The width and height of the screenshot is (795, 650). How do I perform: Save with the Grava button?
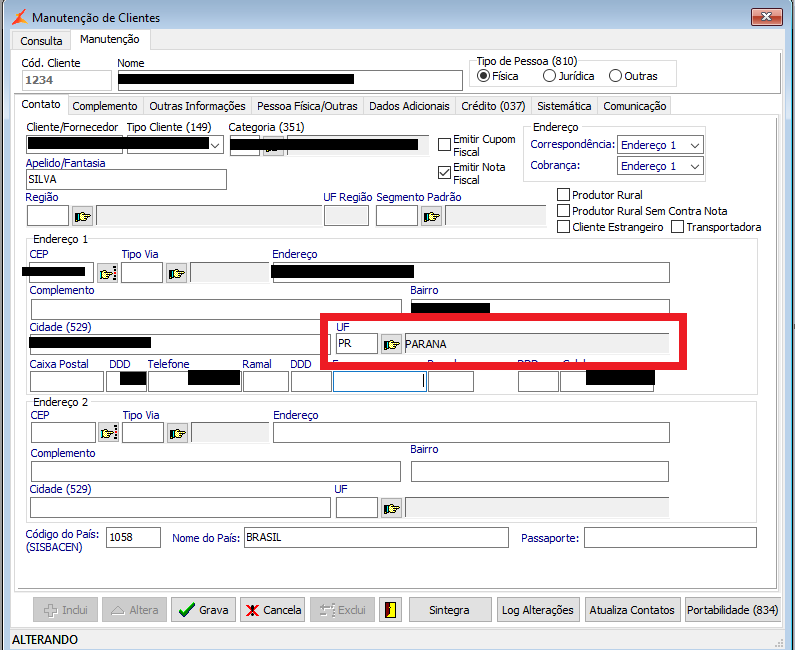[203, 609]
